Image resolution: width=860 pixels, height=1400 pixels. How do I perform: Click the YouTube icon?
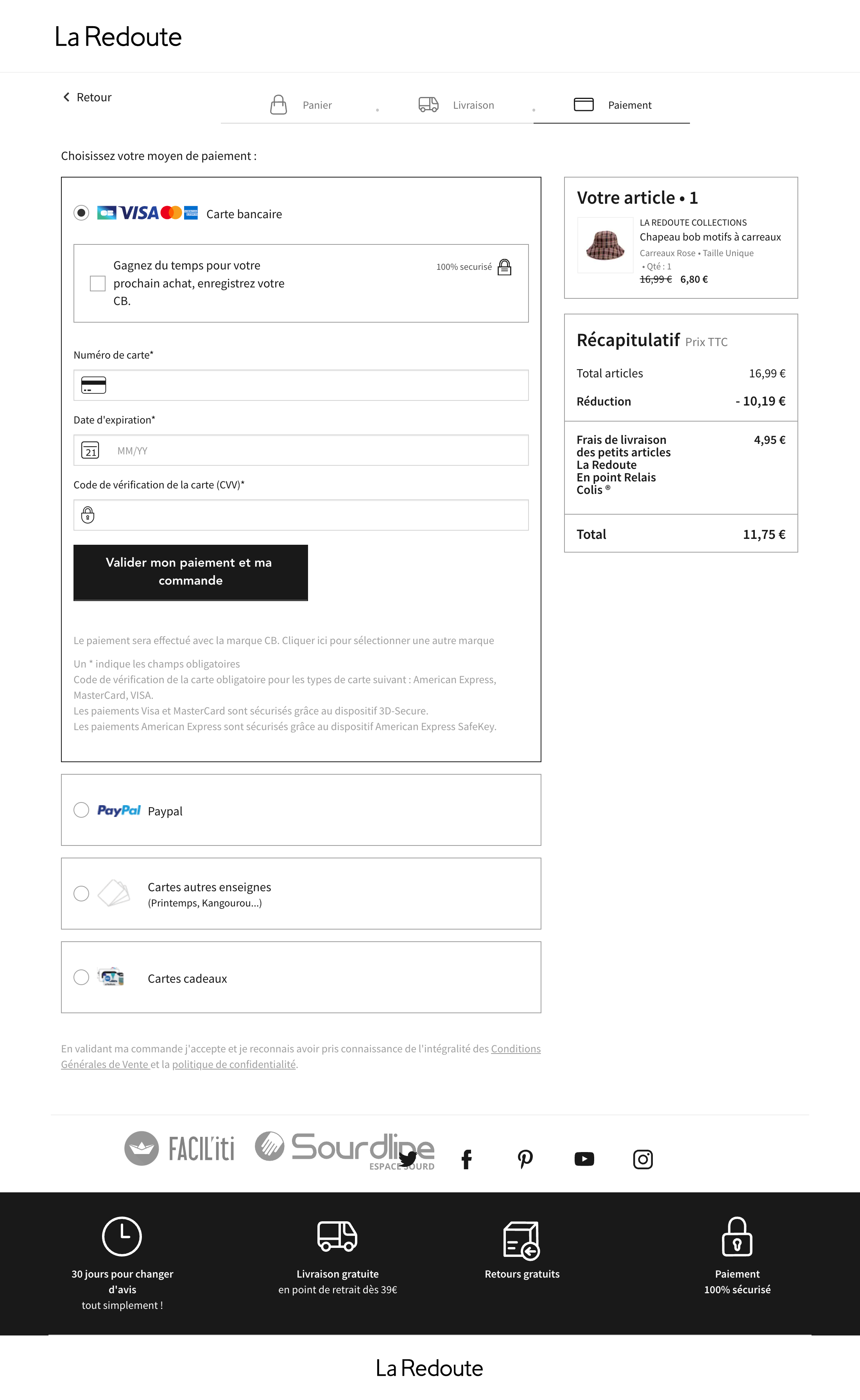[x=584, y=1159]
